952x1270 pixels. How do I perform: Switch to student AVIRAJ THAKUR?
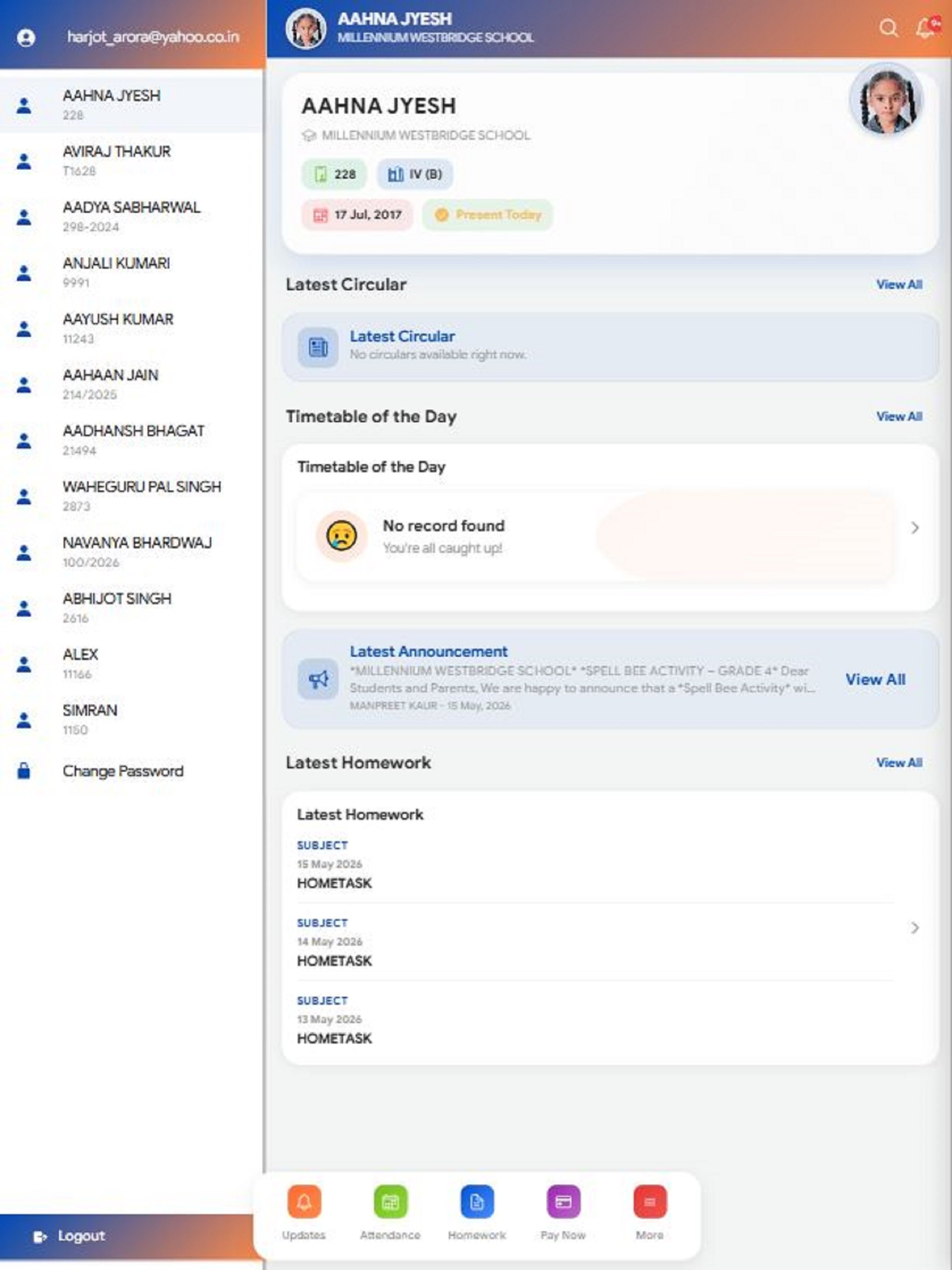click(131, 161)
